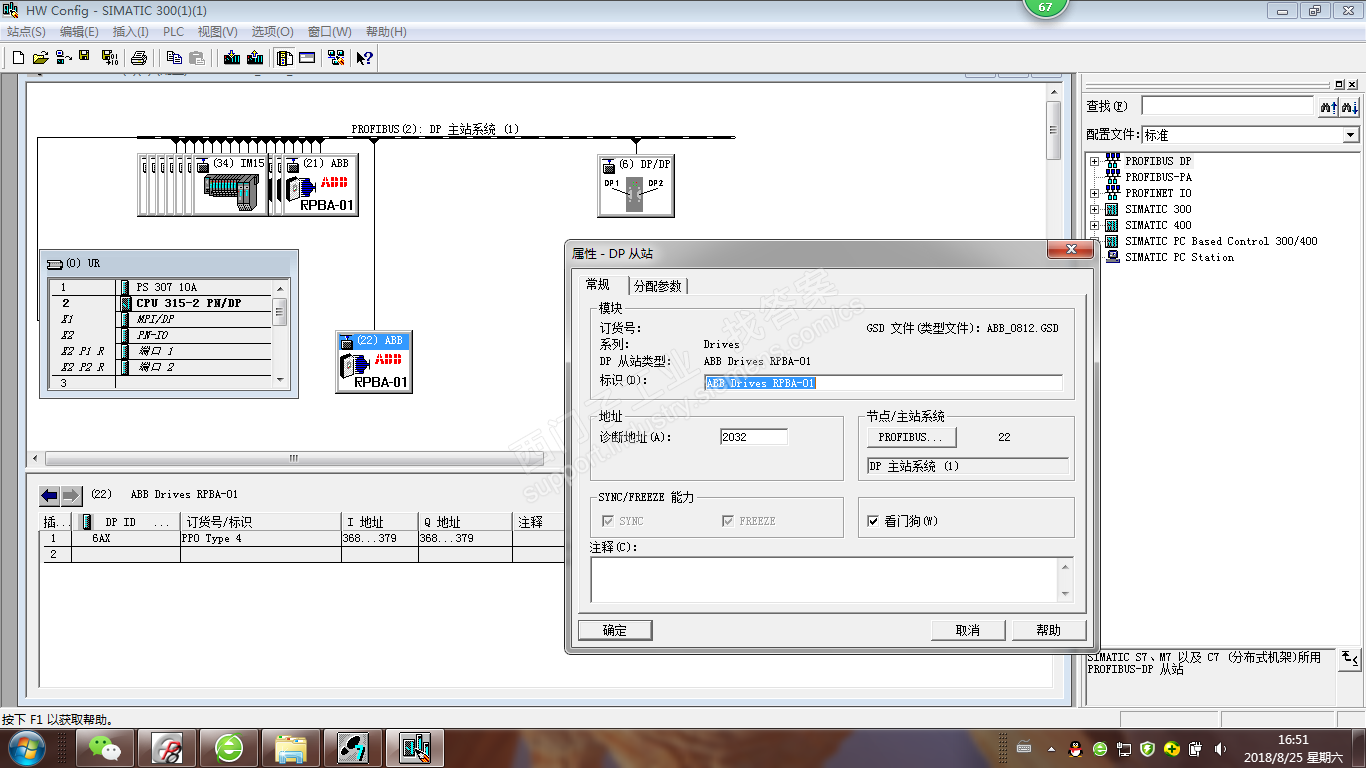Select the CPU 315-2 PN/DP rack row
This screenshot has width=1366, height=768.
click(x=160, y=303)
